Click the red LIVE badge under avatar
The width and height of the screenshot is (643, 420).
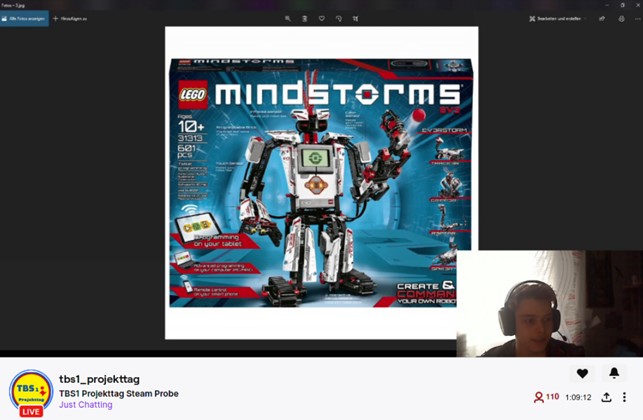tap(31, 411)
